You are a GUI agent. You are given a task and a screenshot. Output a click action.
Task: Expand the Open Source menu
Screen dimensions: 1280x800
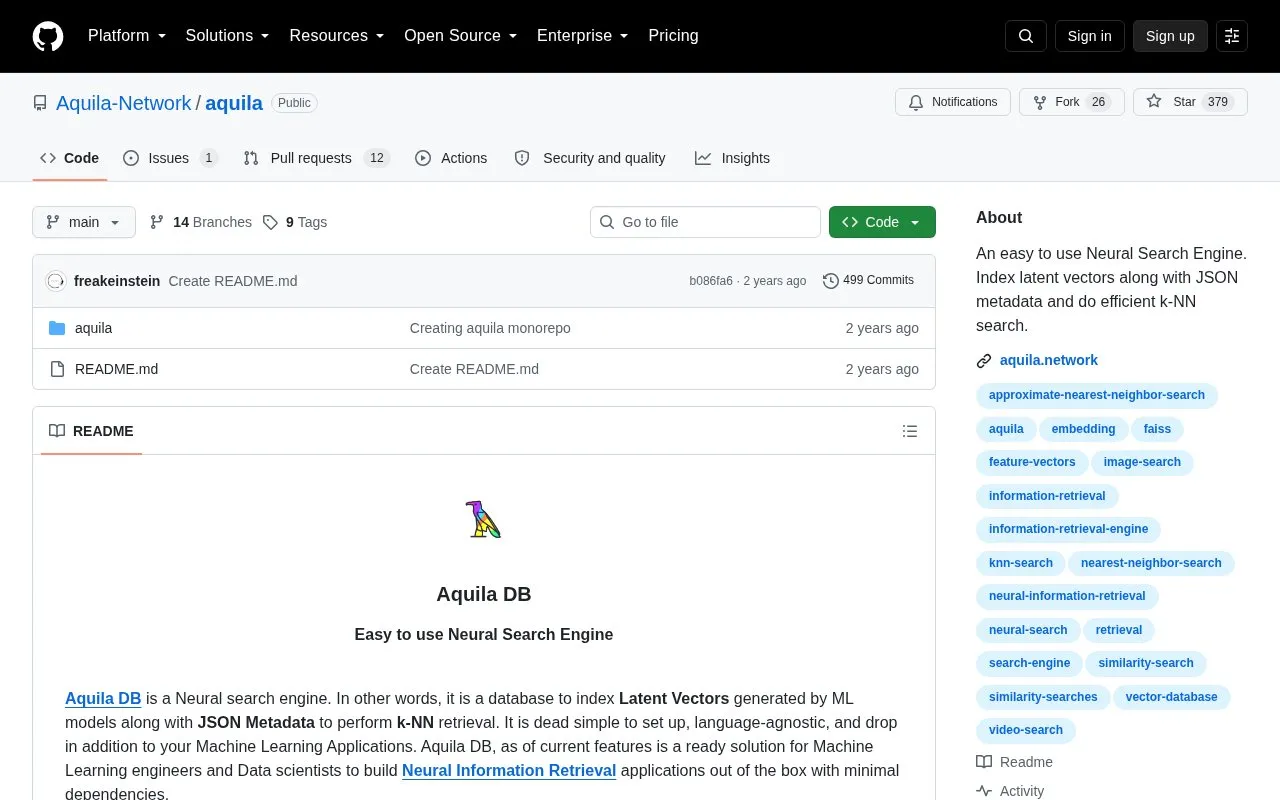[x=460, y=36]
